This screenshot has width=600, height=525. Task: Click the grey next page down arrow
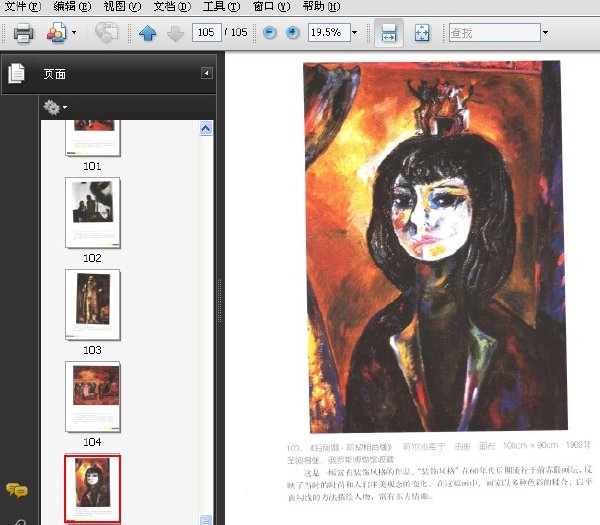[x=176, y=34]
